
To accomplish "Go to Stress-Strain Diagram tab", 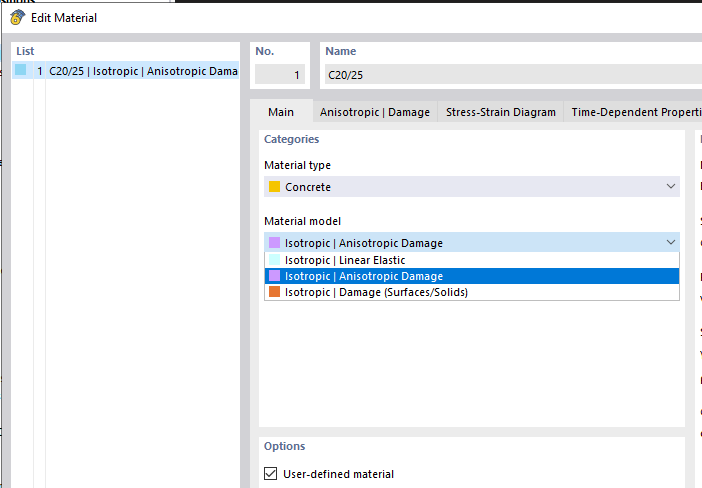I will coord(500,112).
